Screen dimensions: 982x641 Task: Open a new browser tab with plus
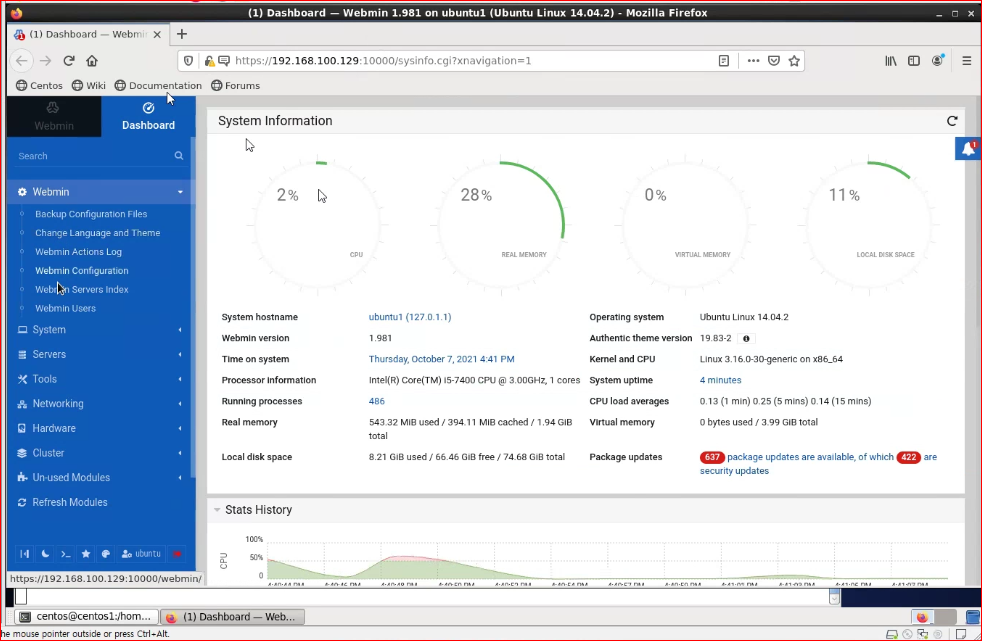tap(182, 34)
